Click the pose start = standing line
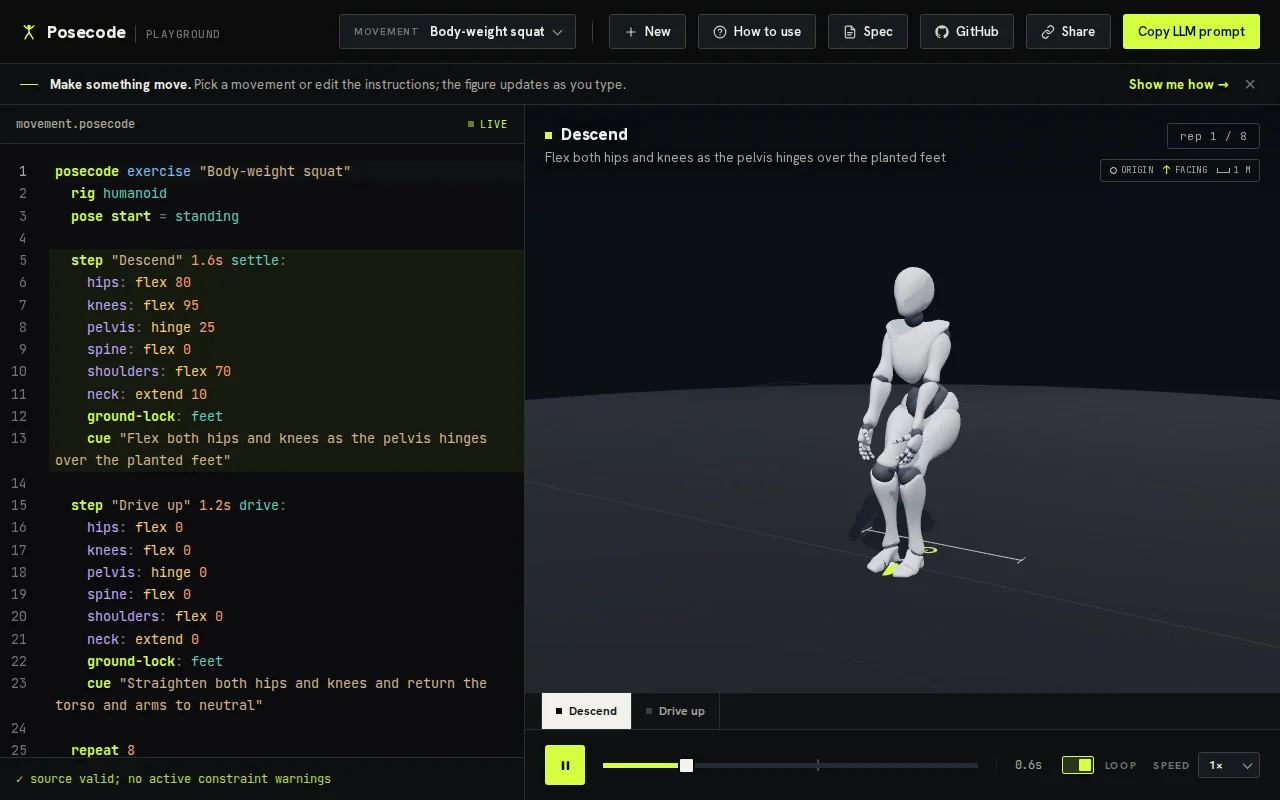 pos(155,216)
